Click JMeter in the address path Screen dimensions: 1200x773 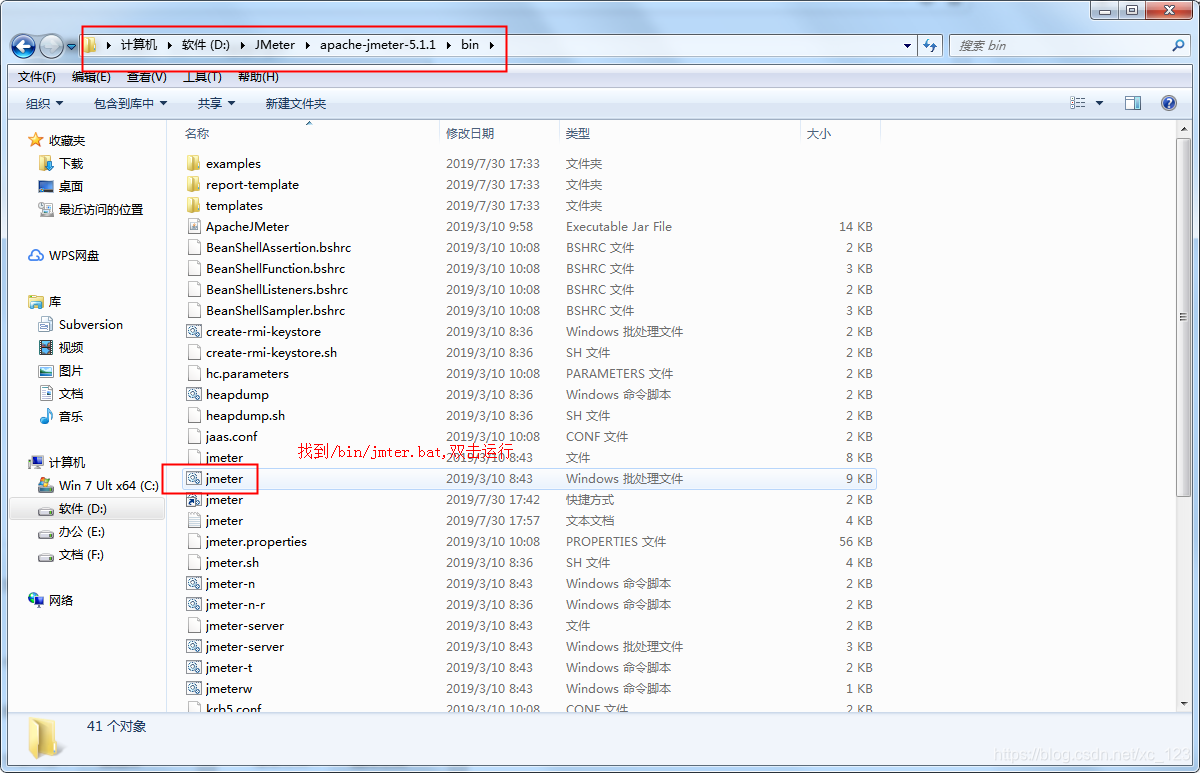click(x=274, y=45)
